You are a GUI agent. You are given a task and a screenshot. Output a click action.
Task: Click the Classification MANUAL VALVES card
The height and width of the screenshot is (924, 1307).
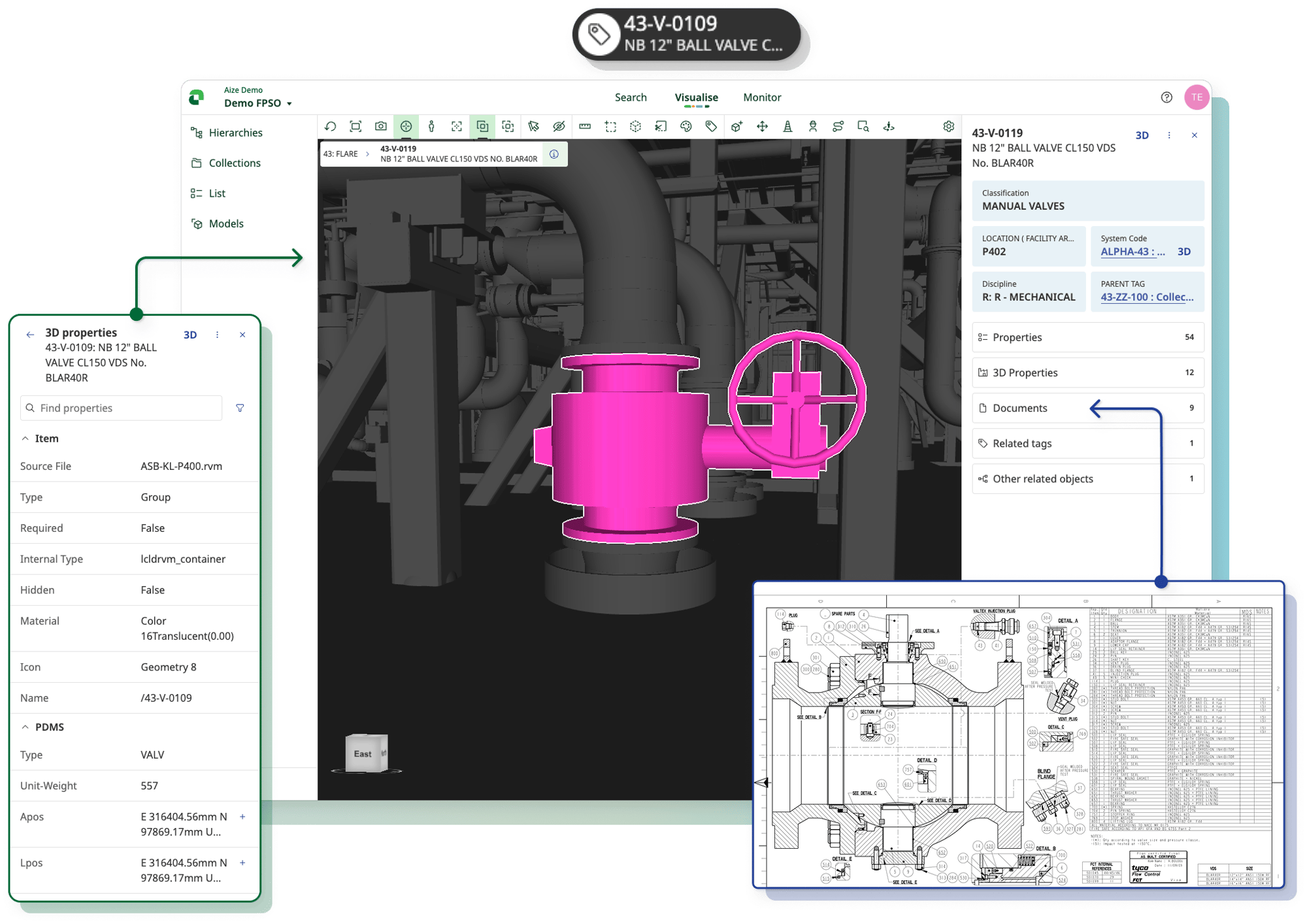point(1088,200)
